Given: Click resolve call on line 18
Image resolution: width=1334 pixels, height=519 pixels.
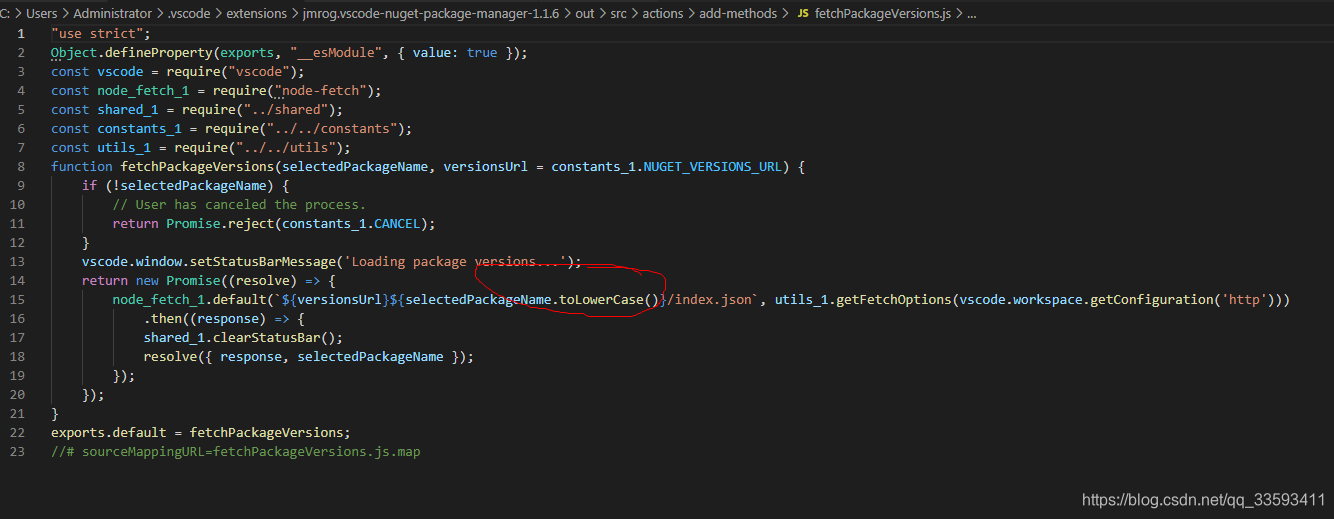Looking at the screenshot, I should (170, 356).
